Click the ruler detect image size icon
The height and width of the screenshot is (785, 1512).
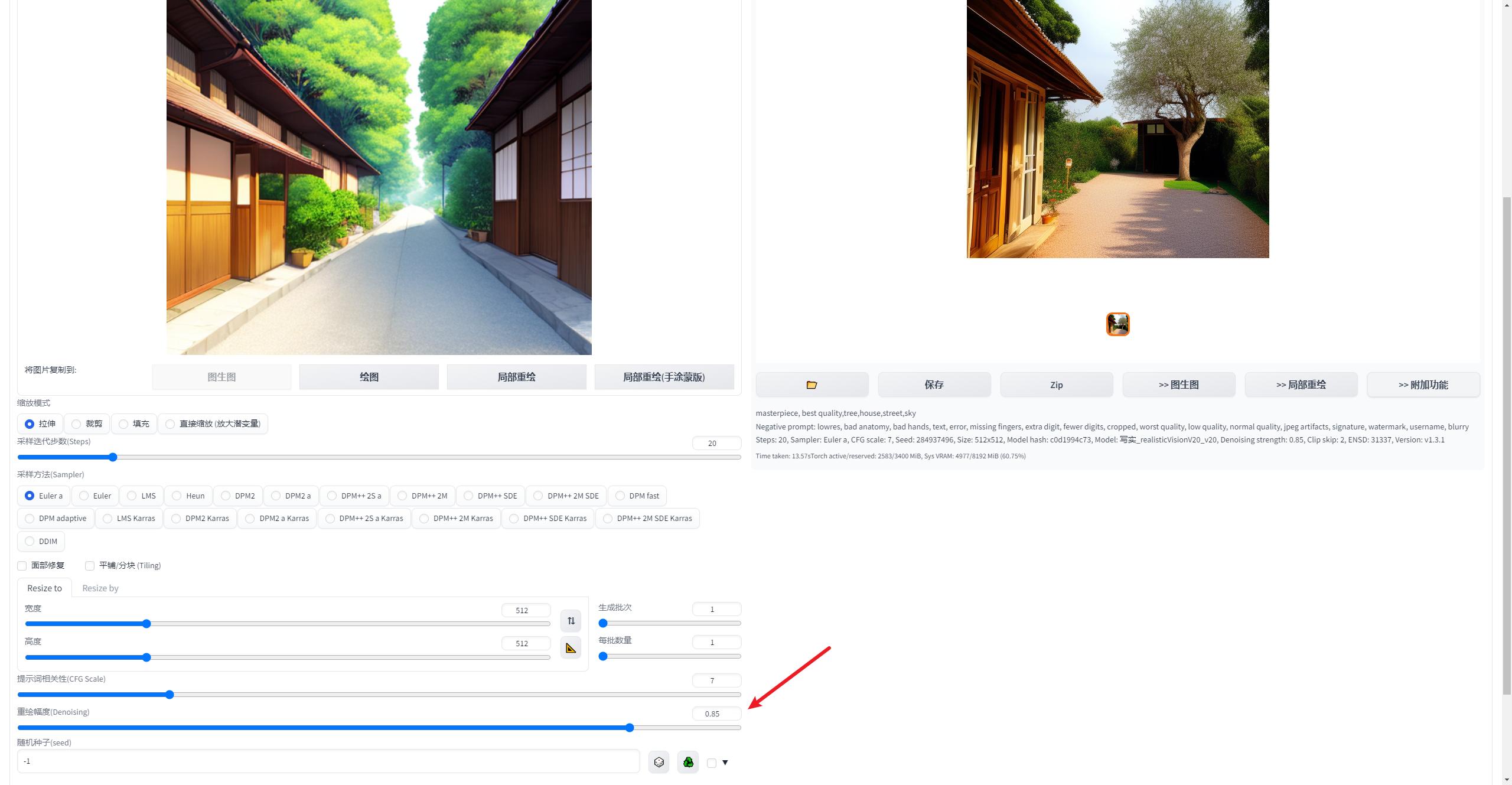571,649
